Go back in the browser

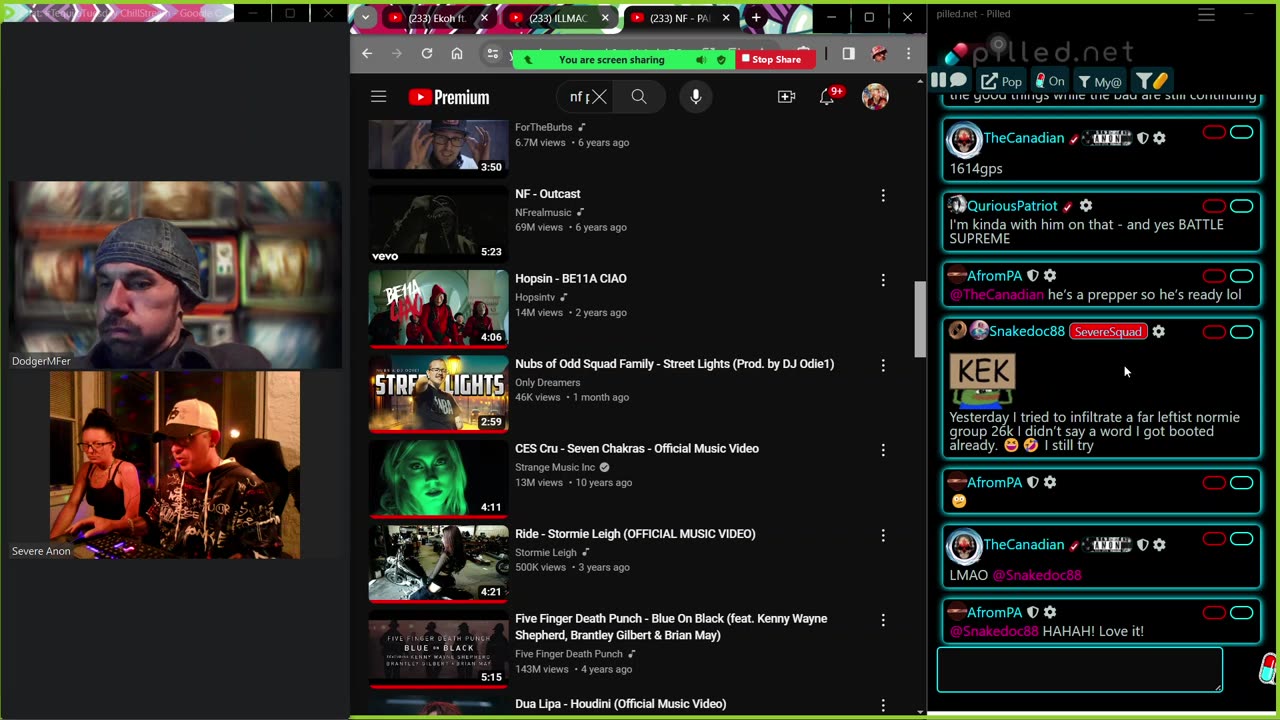coord(367,54)
